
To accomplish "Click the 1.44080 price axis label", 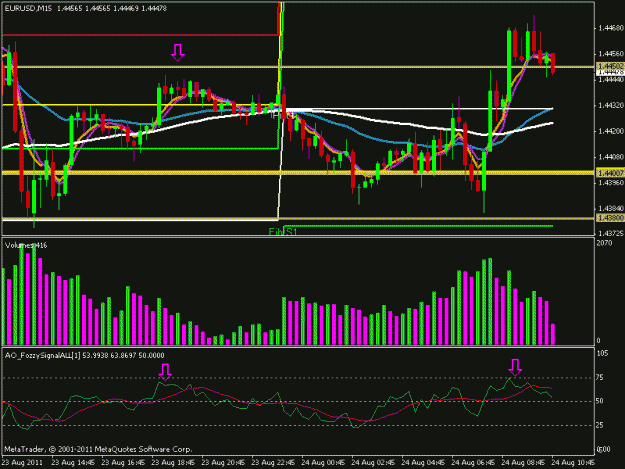I will point(611,157).
